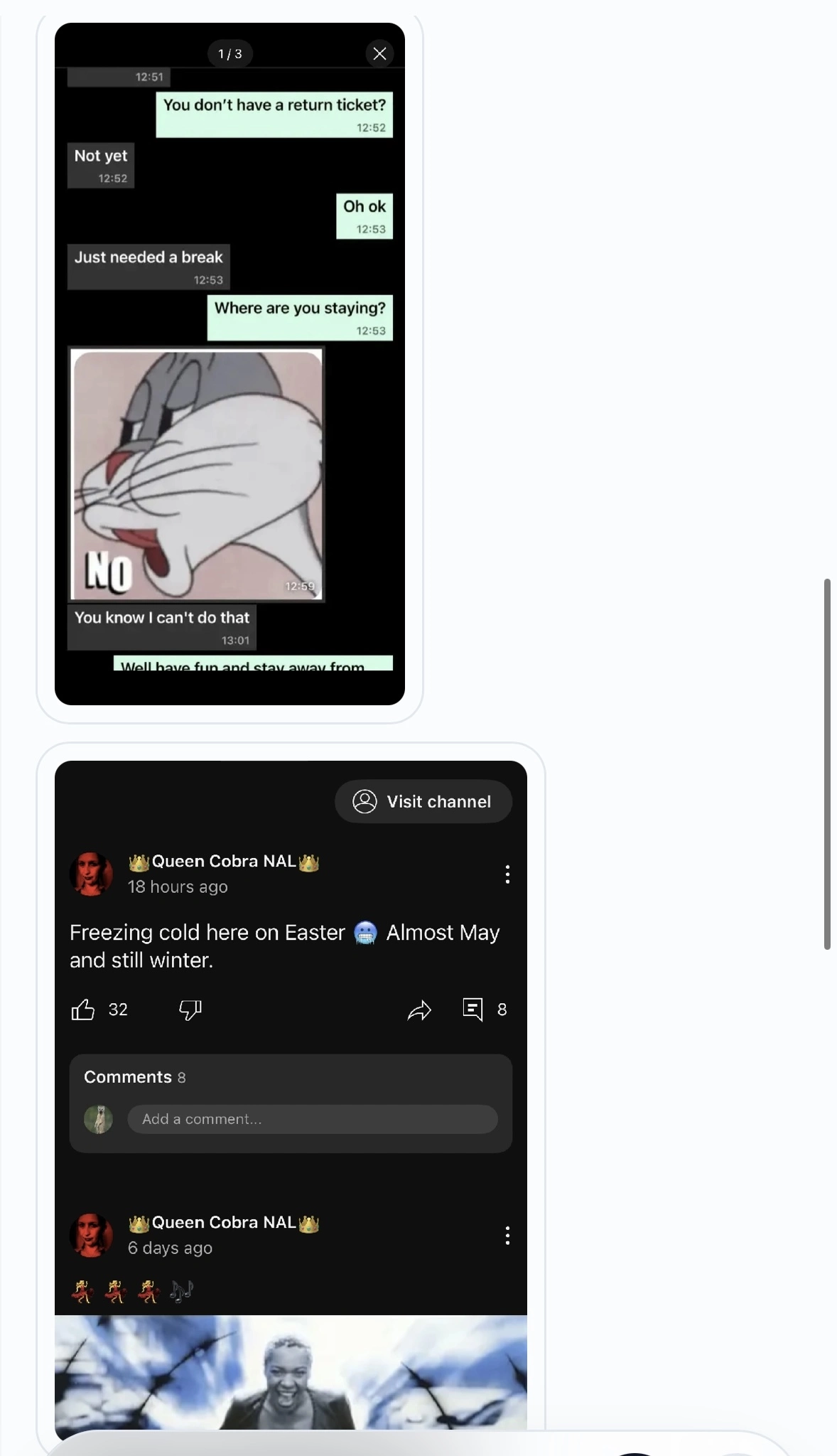Expand the Comments 8 section header
The image size is (837, 1456).
[x=135, y=1077]
